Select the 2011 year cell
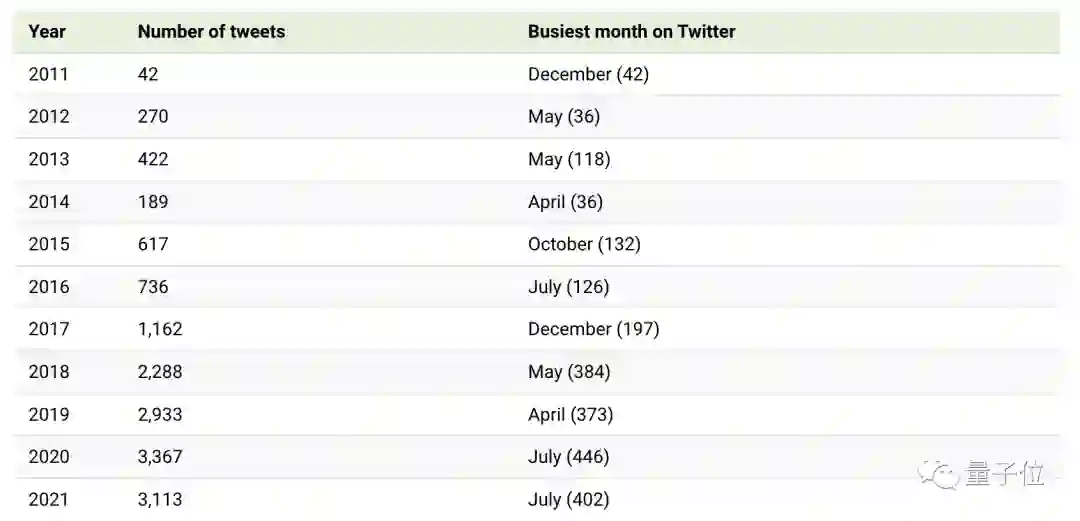The width and height of the screenshot is (1080, 521). (49, 74)
